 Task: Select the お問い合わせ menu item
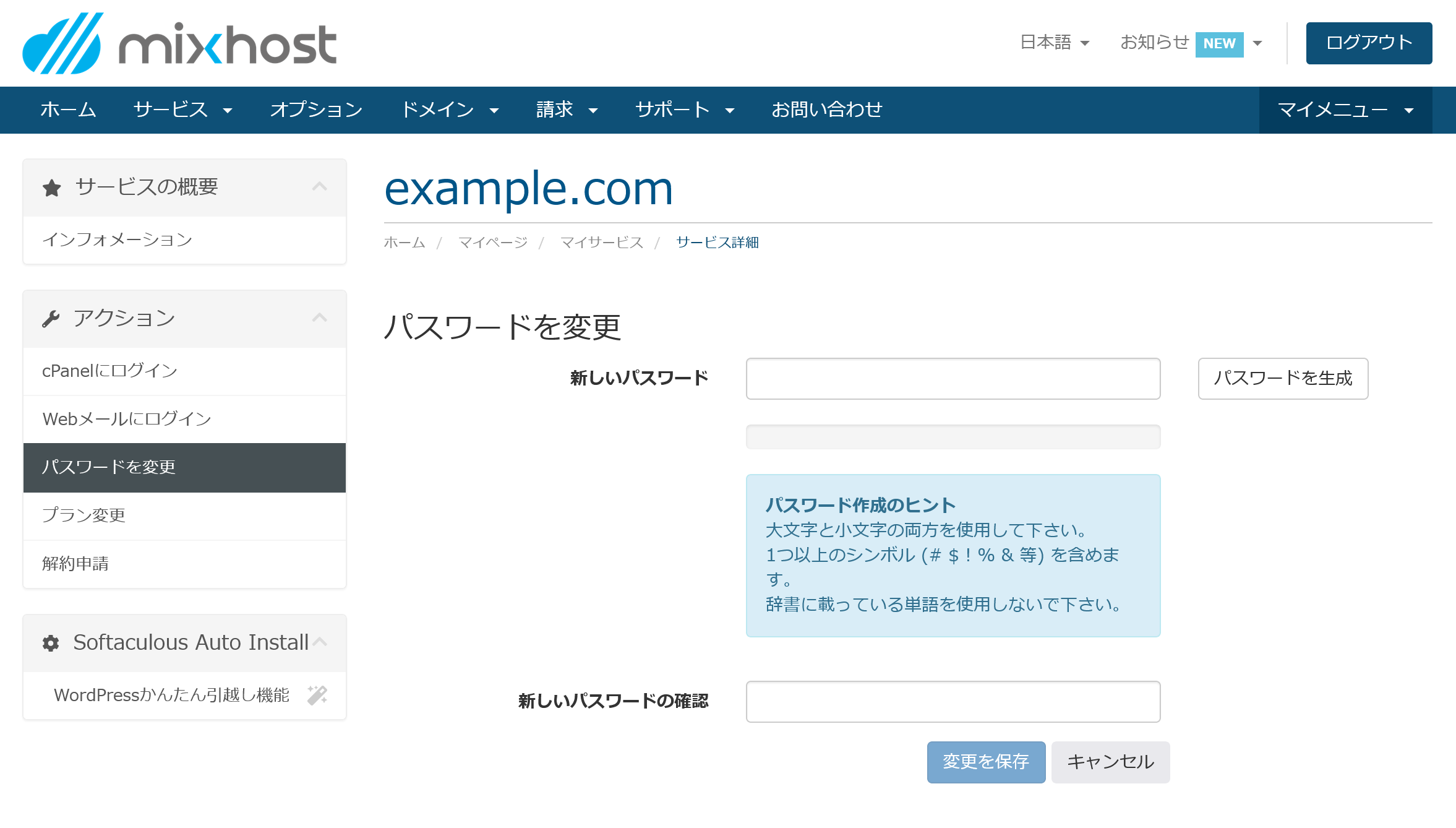[x=826, y=110]
